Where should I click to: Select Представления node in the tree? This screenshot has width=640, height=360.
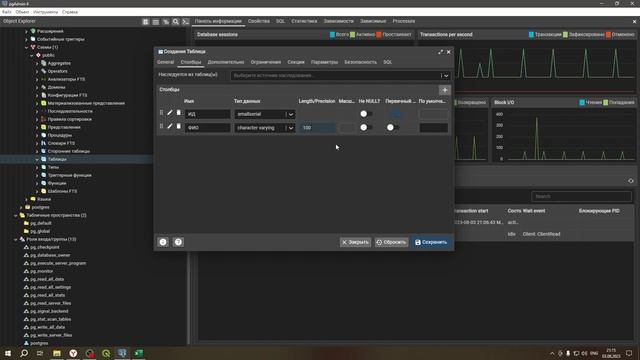(x=64, y=127)
